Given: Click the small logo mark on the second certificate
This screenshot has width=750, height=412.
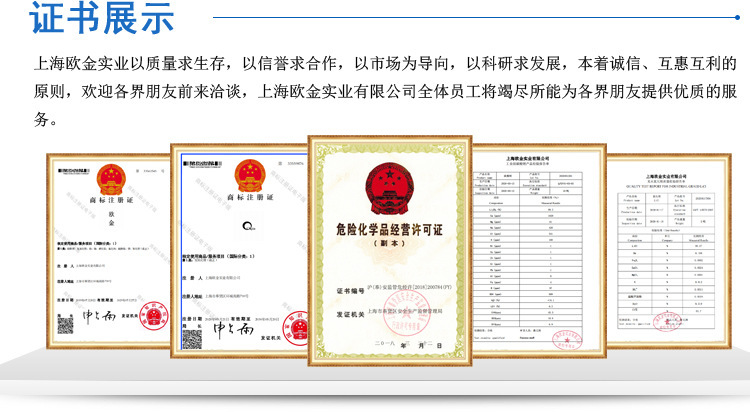Looking at the screenshot, I should pos(248,226).
